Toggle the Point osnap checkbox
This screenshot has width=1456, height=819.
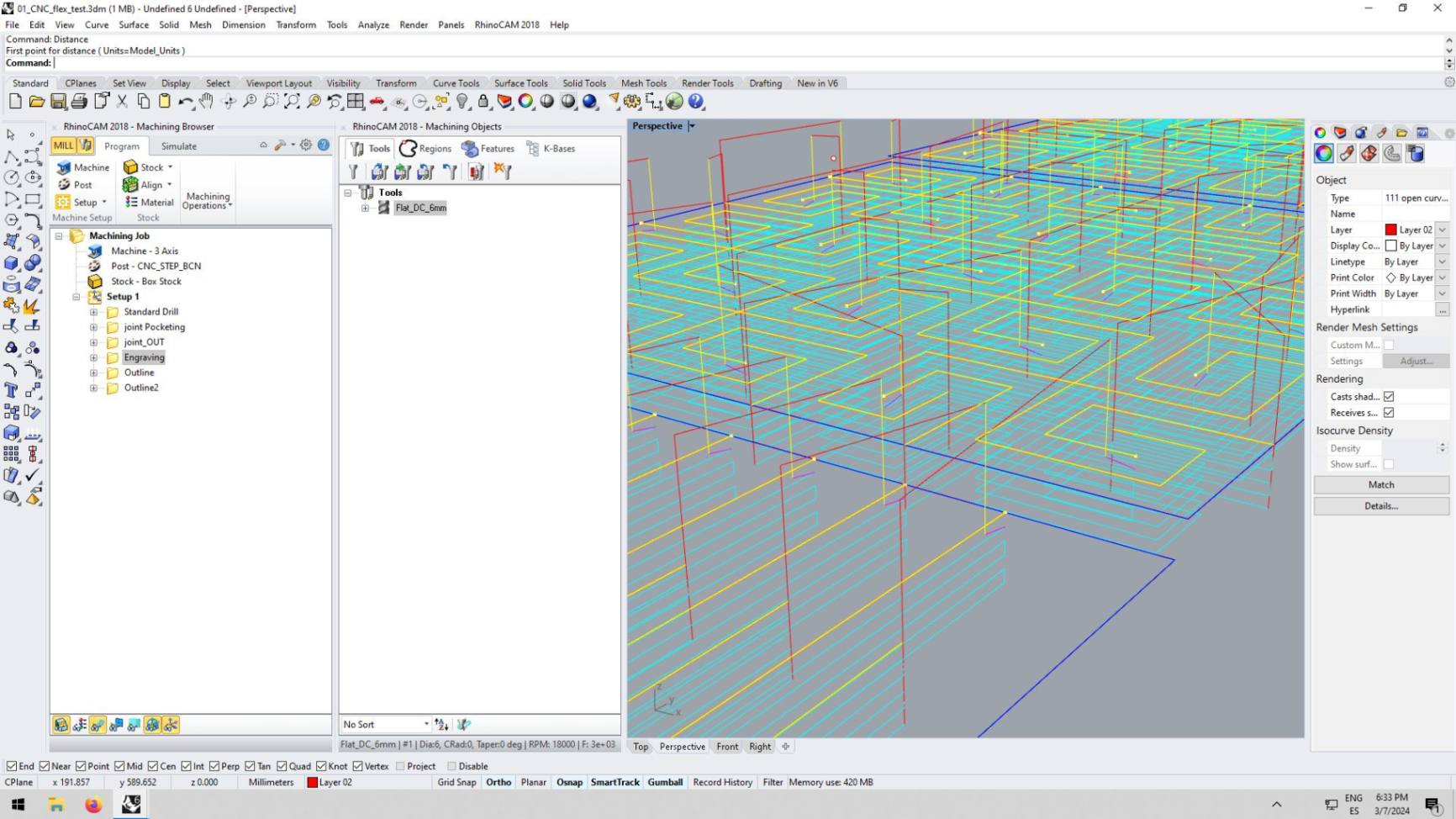82,766
